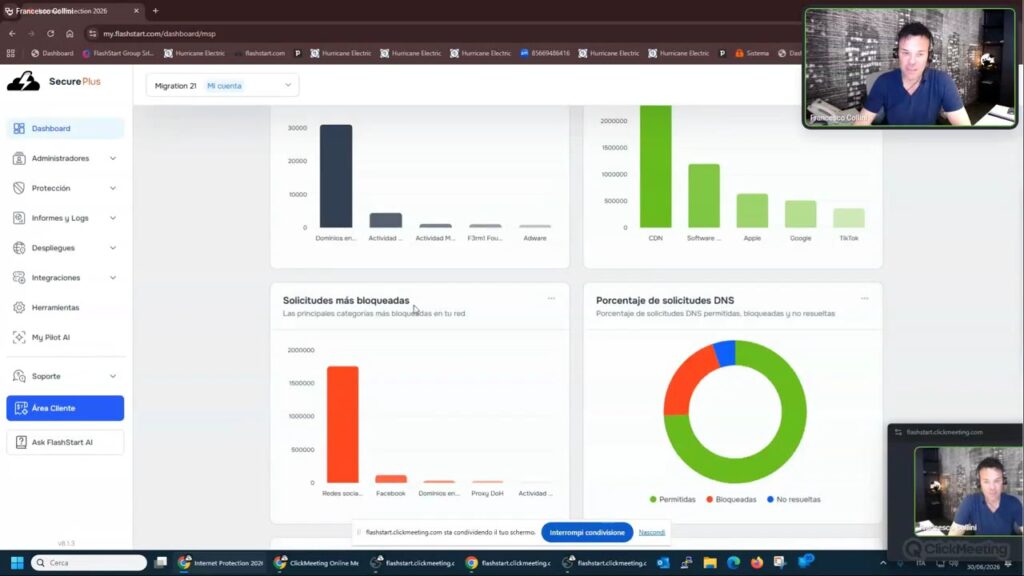1024x576 pixels.
Task: Click browser back arrow
Action: (12, 33)
